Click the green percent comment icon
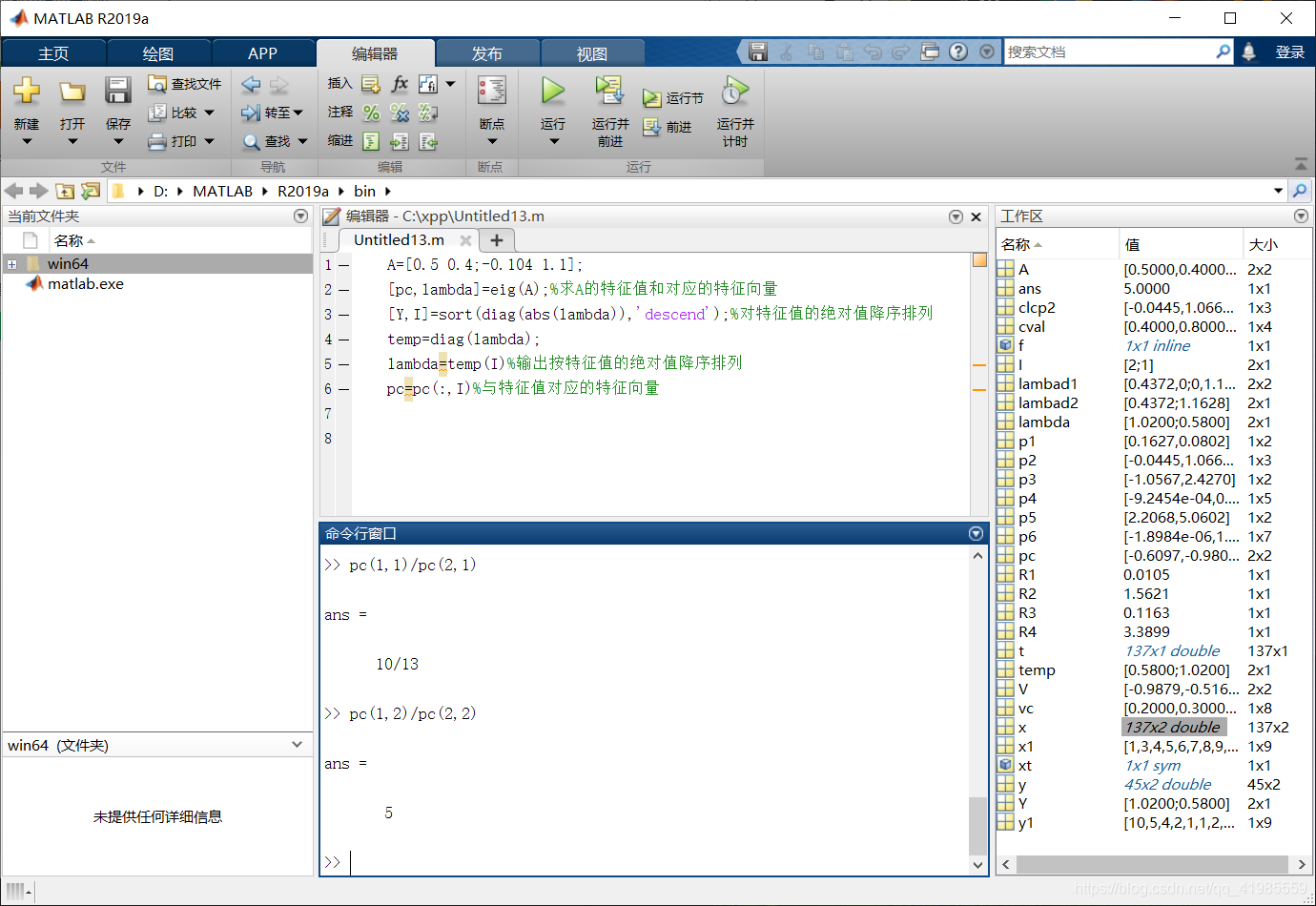This screenshot has height=906, width=1316. point(371,113)
